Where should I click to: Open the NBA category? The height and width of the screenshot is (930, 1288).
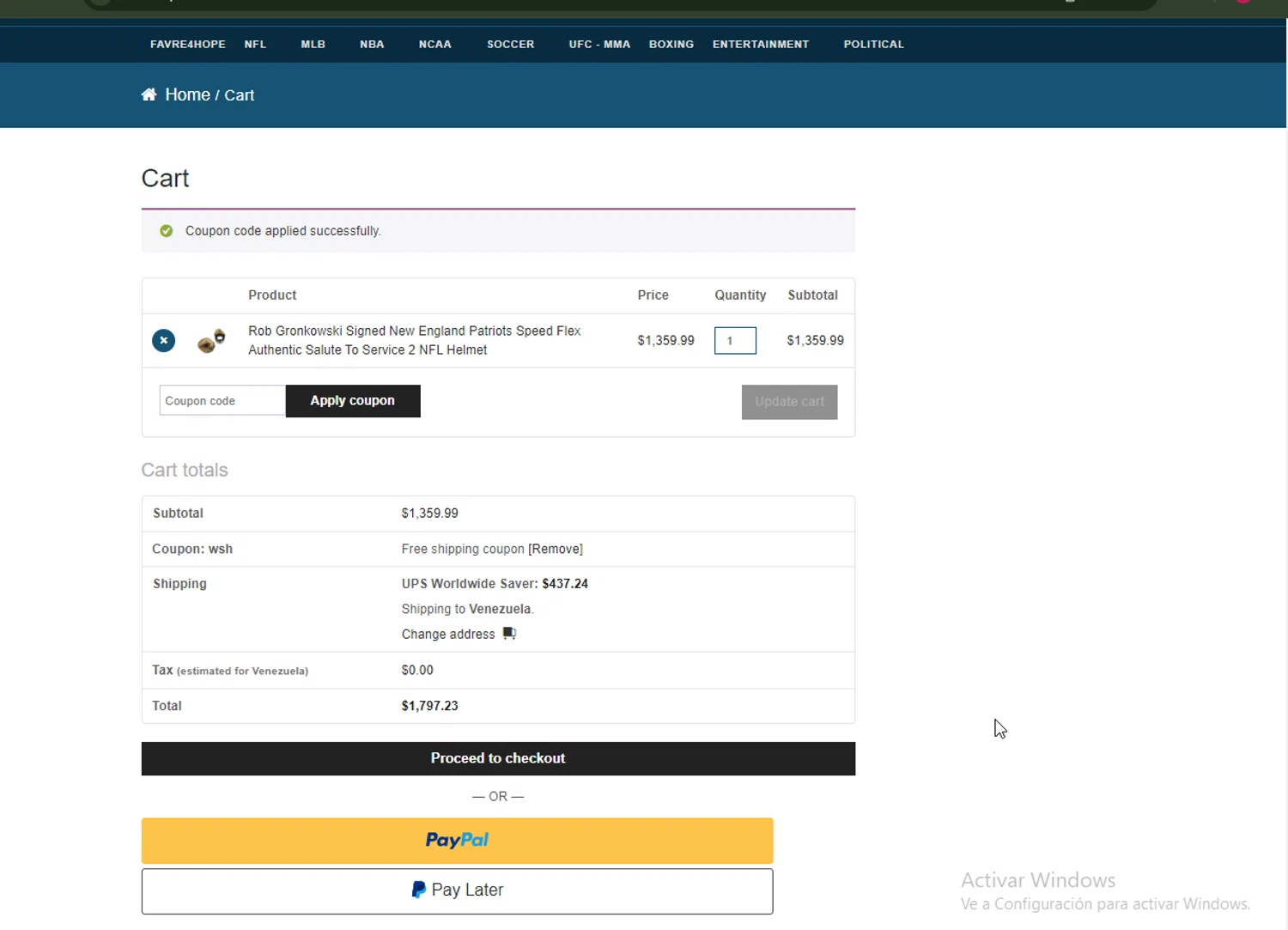click(372, 45)
